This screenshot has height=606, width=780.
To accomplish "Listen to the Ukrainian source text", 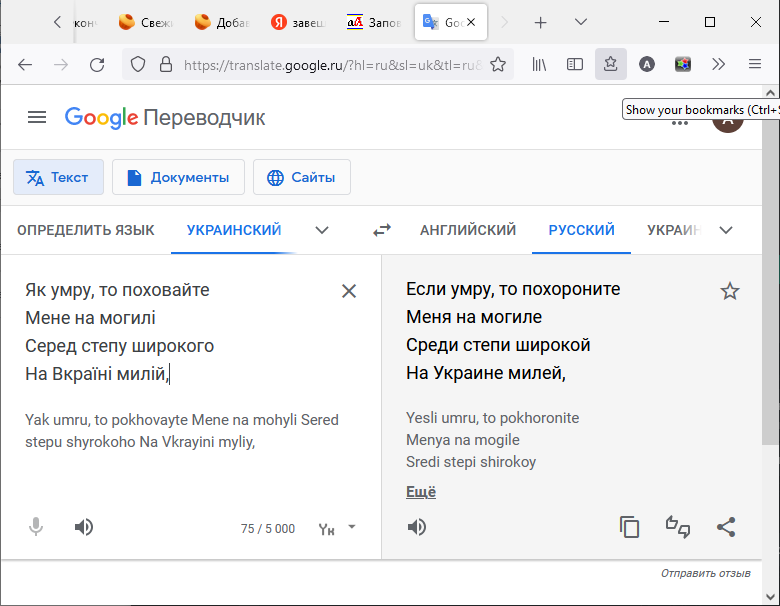I will [84, 527].
